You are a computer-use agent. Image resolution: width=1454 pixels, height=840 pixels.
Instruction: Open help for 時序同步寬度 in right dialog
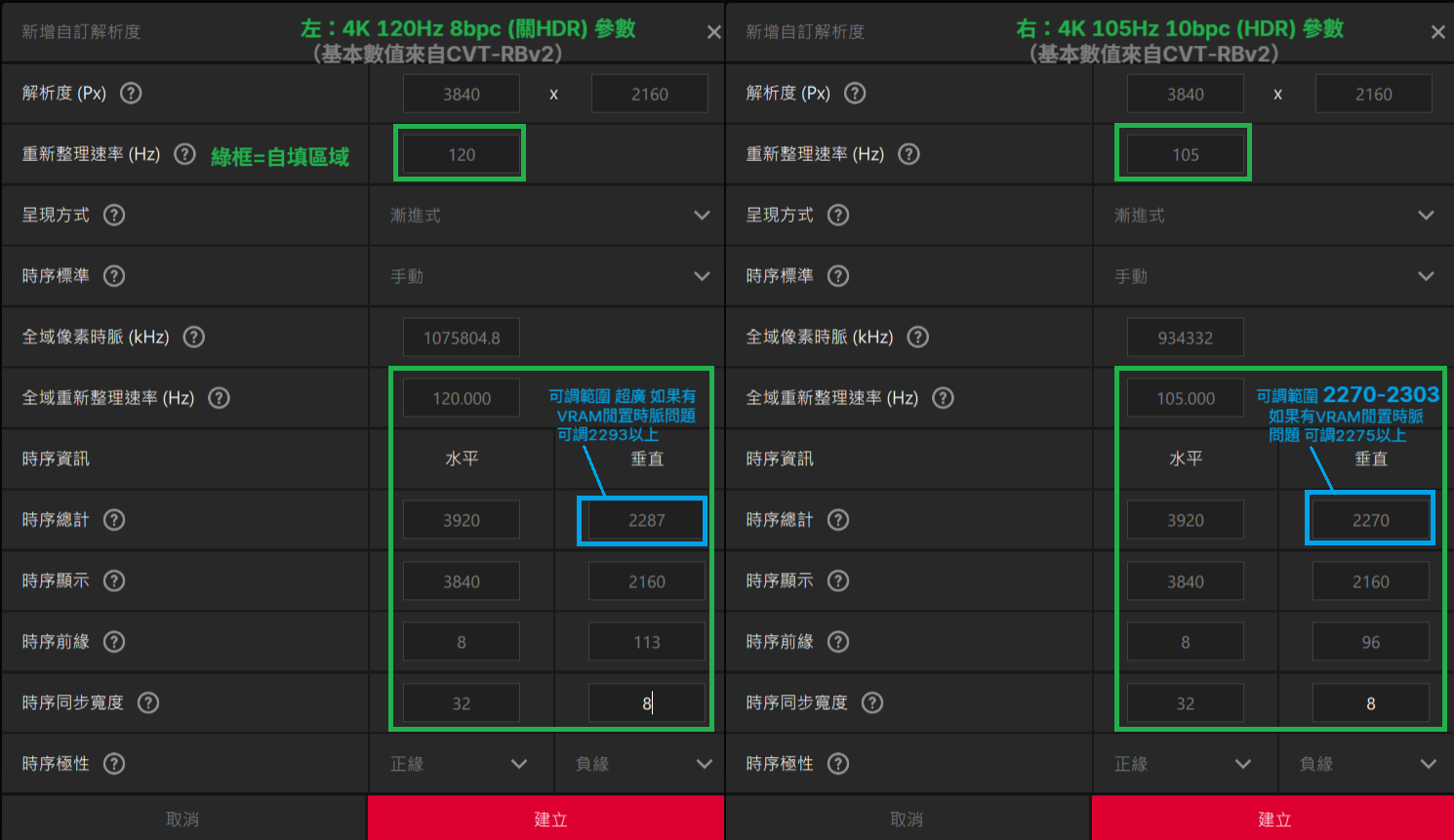click(872, 703)
